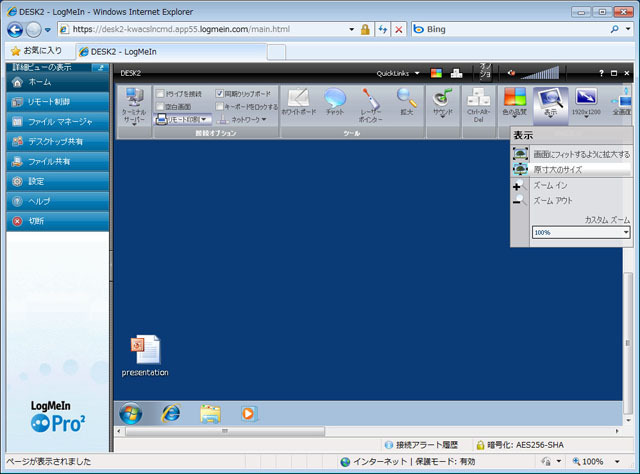
Task: Click the Ctrl-Alt-Del keys icon in title bar
Action: 456,73
